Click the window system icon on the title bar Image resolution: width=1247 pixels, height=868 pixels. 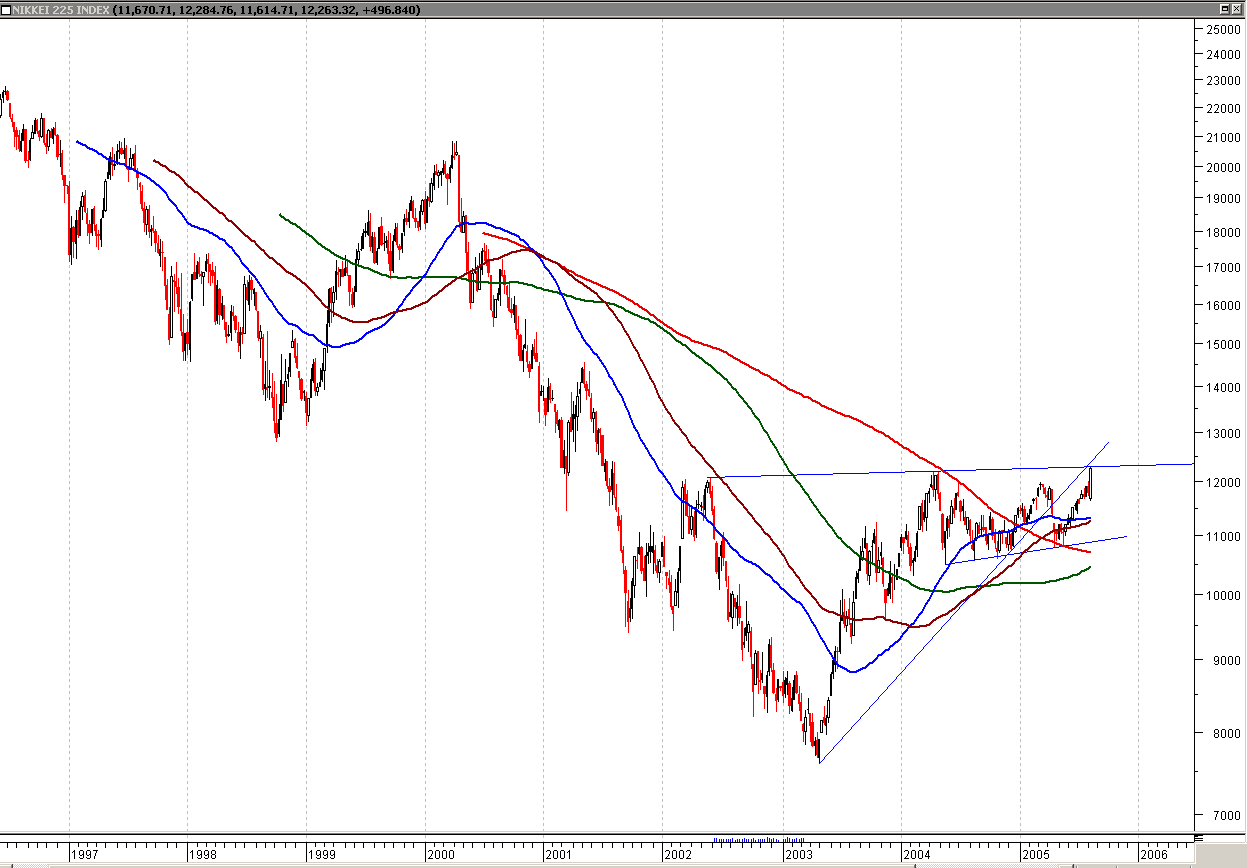(7, 9)
